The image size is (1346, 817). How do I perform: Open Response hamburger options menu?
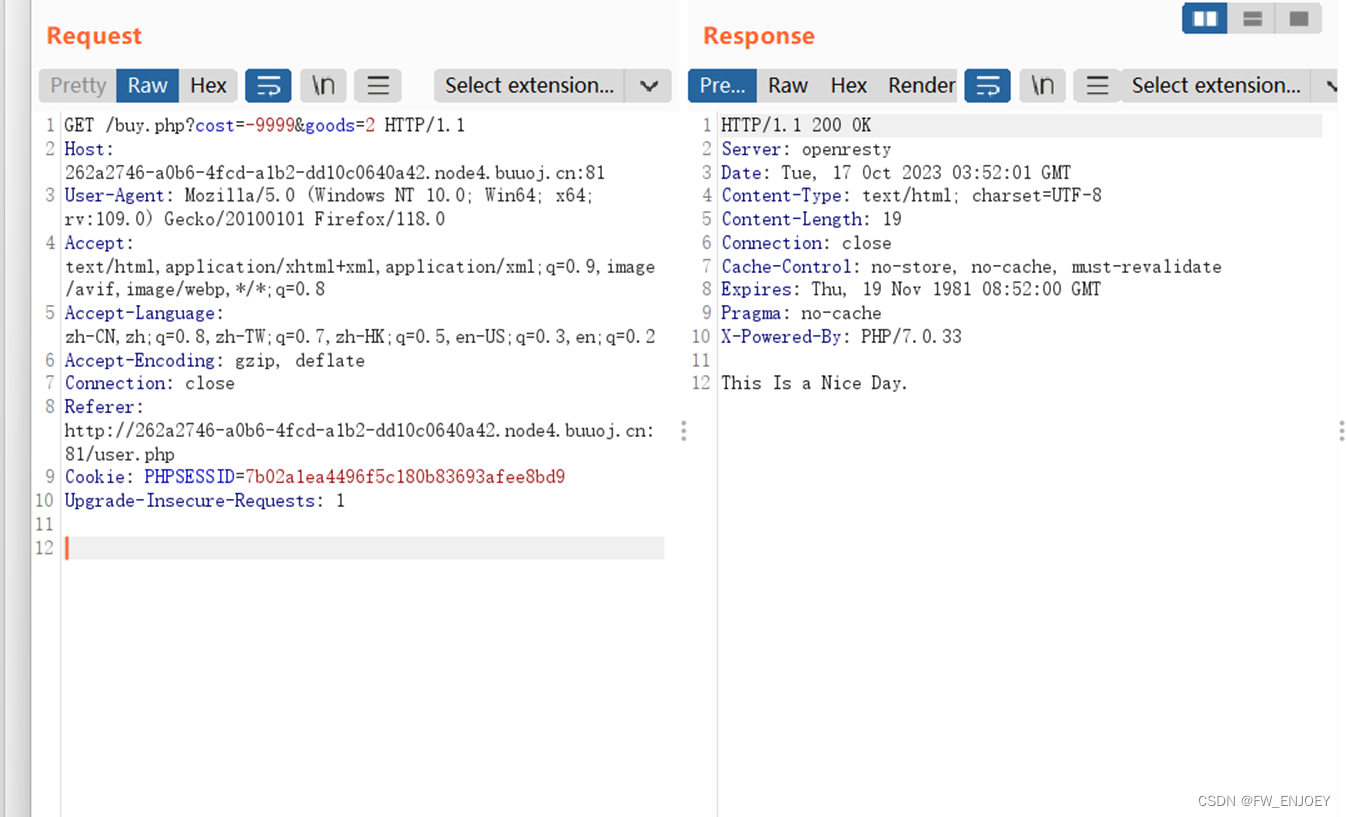click(1097, 85)
